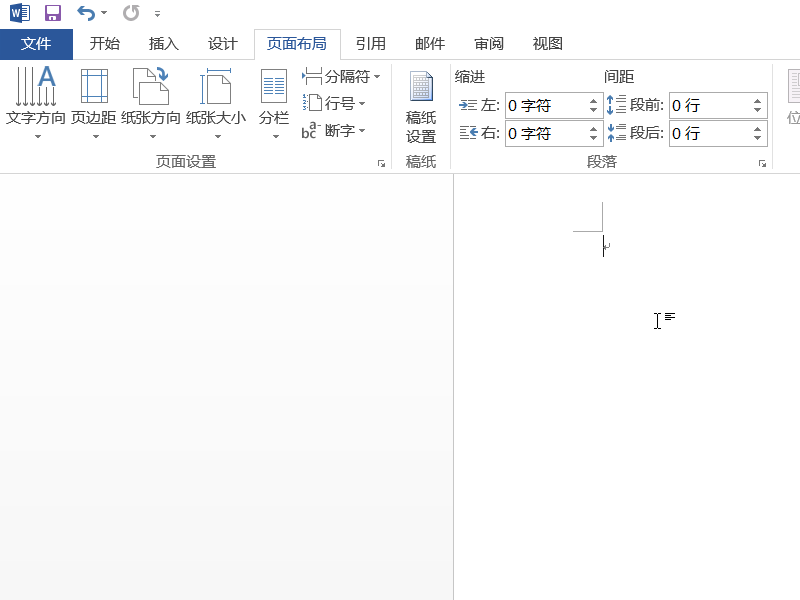800x600 pixels.
Task: Open the 审阅 tab
Action: [489, 44]
